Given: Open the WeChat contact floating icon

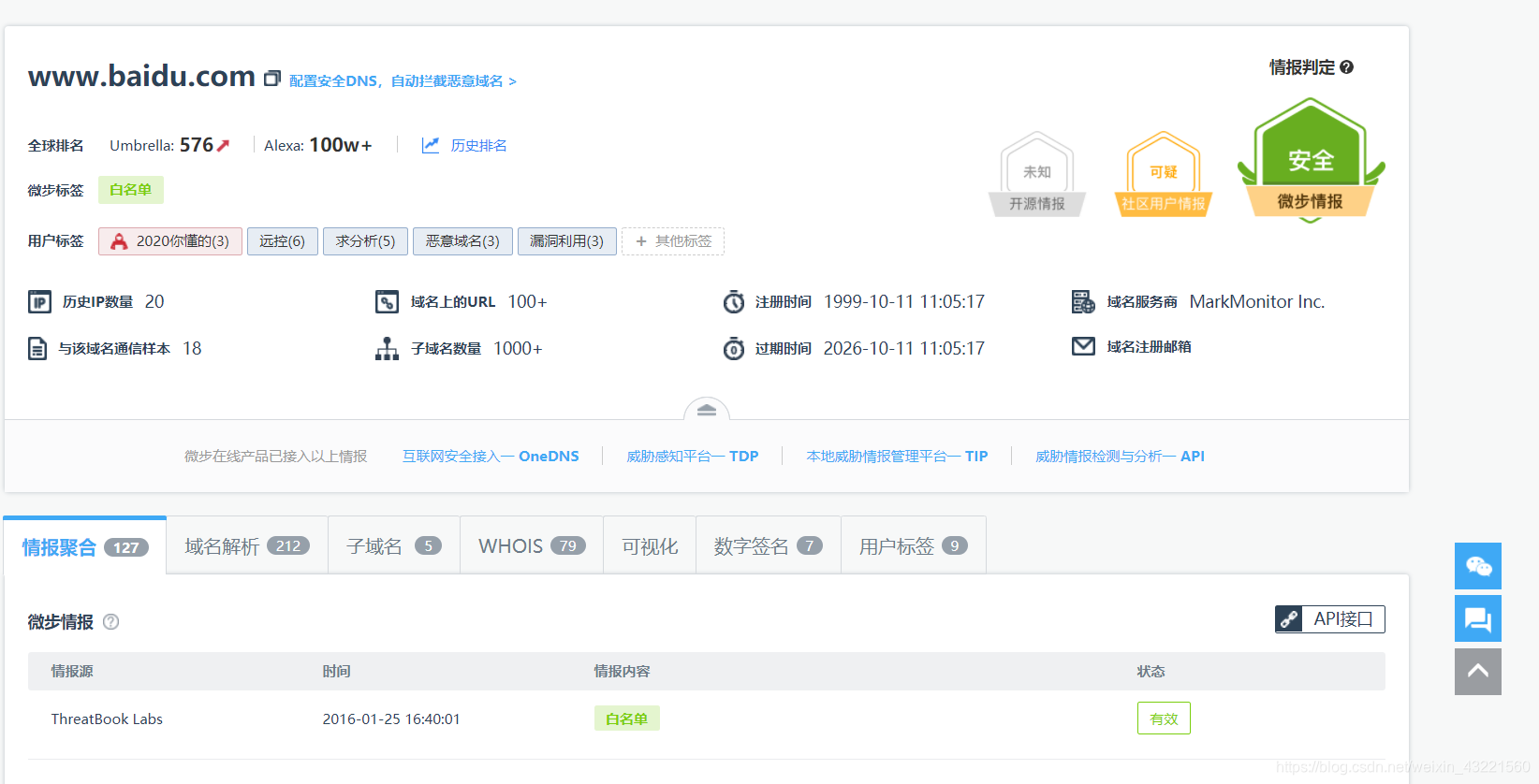Looking at the screenshot, I should click(x=1478, y=566).
